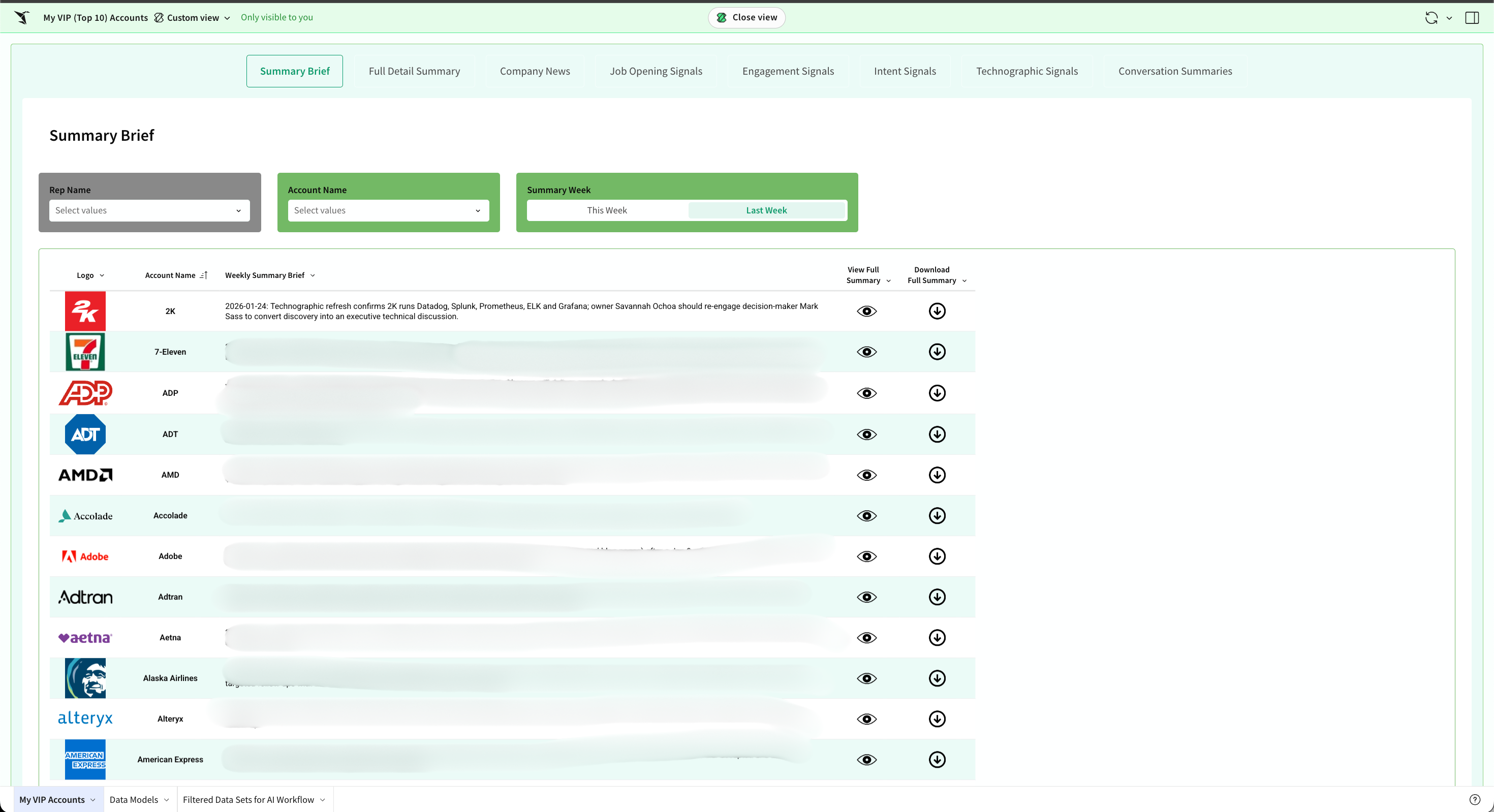Open the side panel toggle icon top right
This screenshot has width=1494, height=812.
coord(1473,17)
